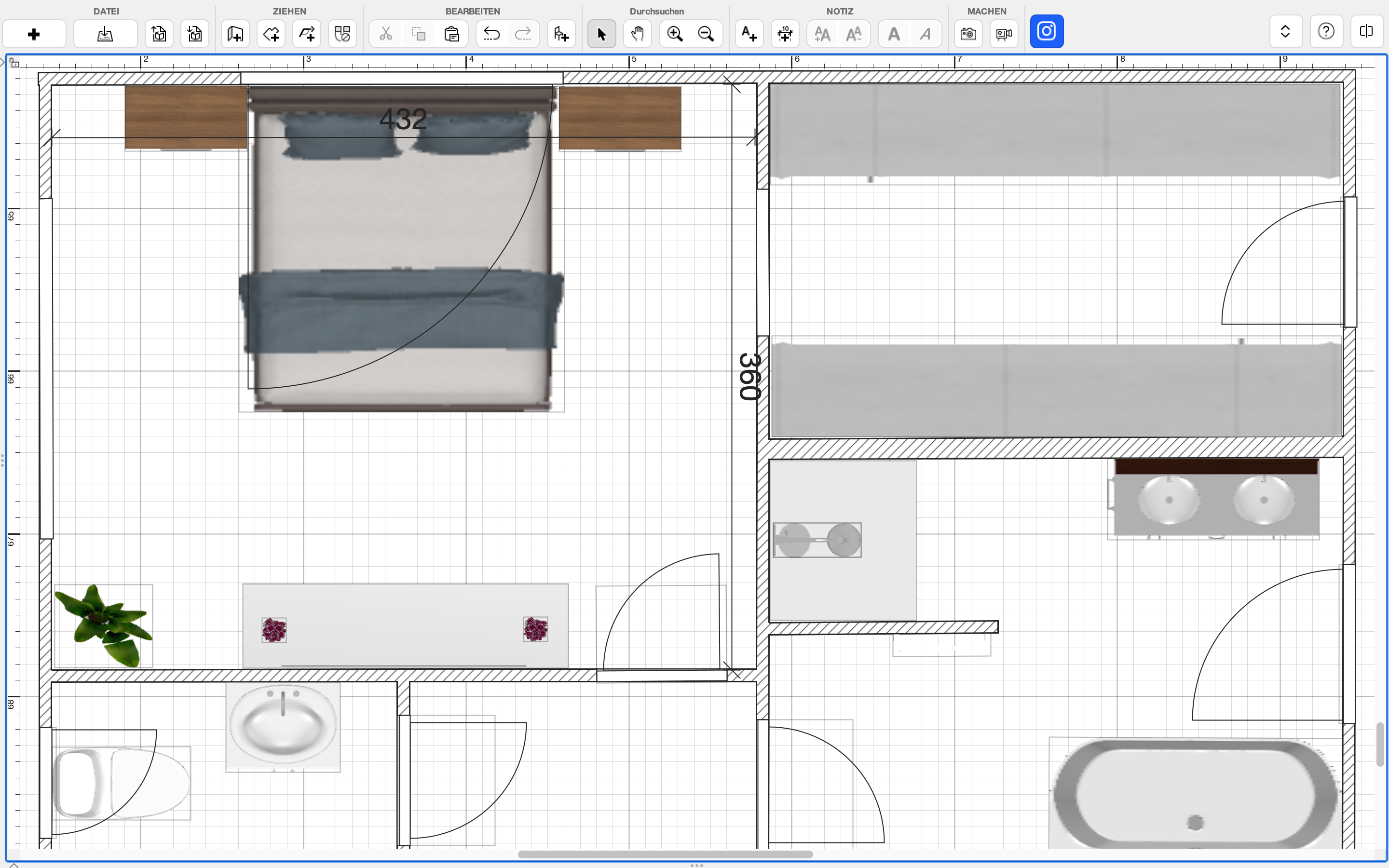Click the add room icon under ZIEHEN
Screen dimensions: 1389x868
[235, 34]
